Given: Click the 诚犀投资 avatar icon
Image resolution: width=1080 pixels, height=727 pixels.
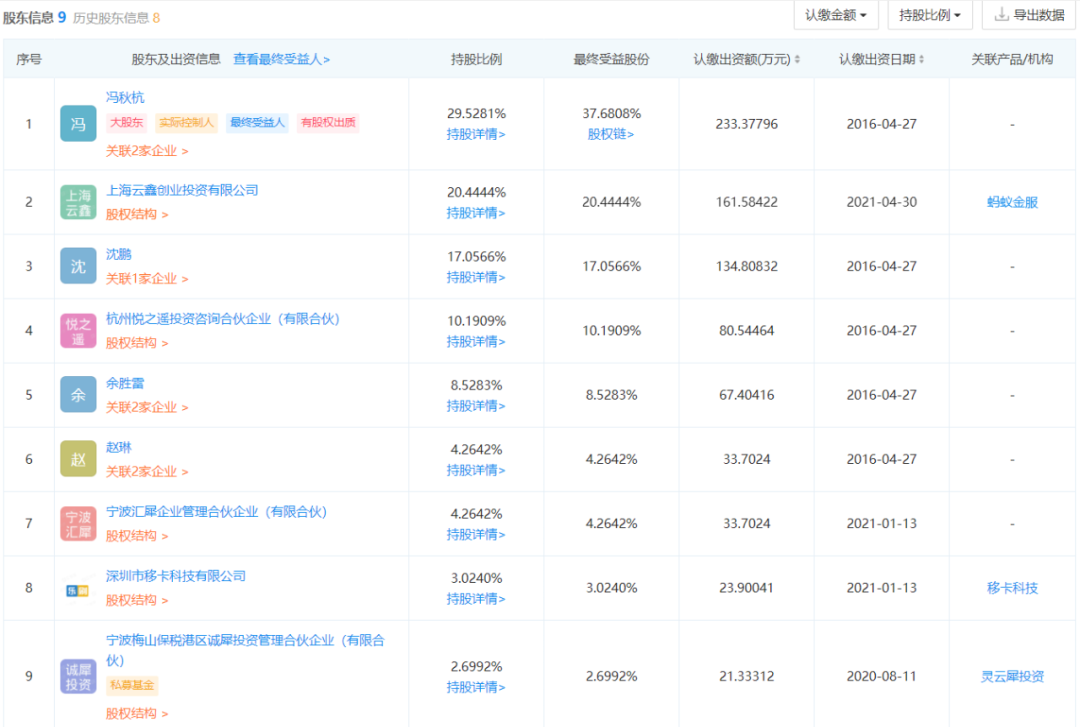Looking at the screenshot, I should point(78,676).
